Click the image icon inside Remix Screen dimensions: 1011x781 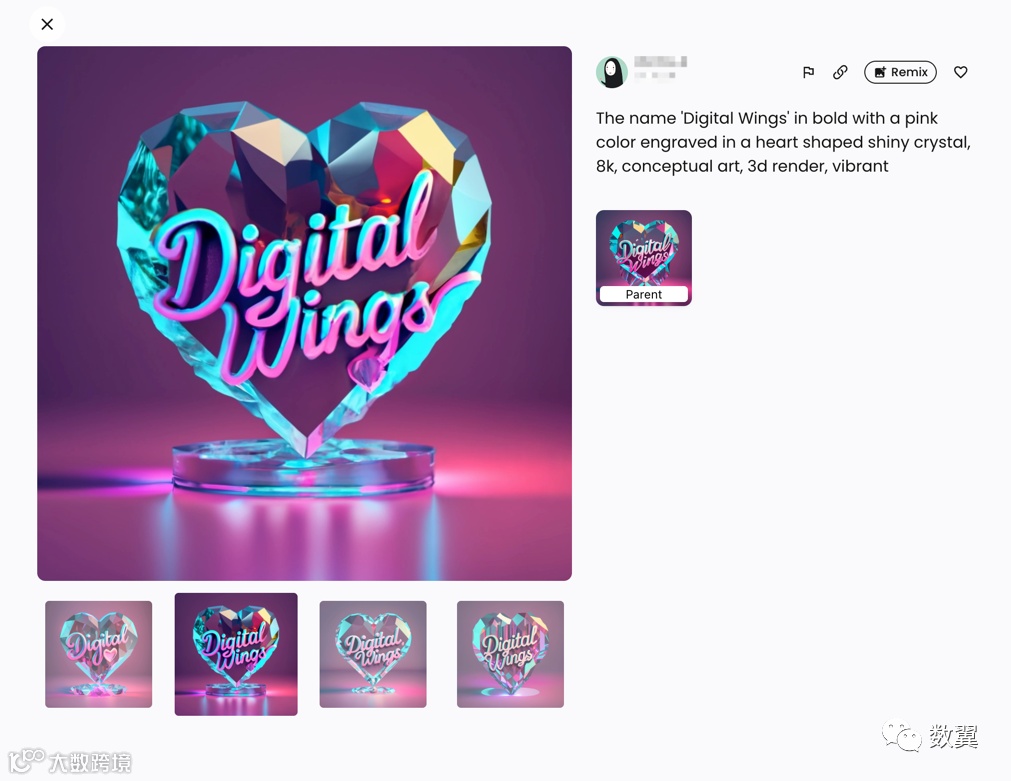pos(880,72)
